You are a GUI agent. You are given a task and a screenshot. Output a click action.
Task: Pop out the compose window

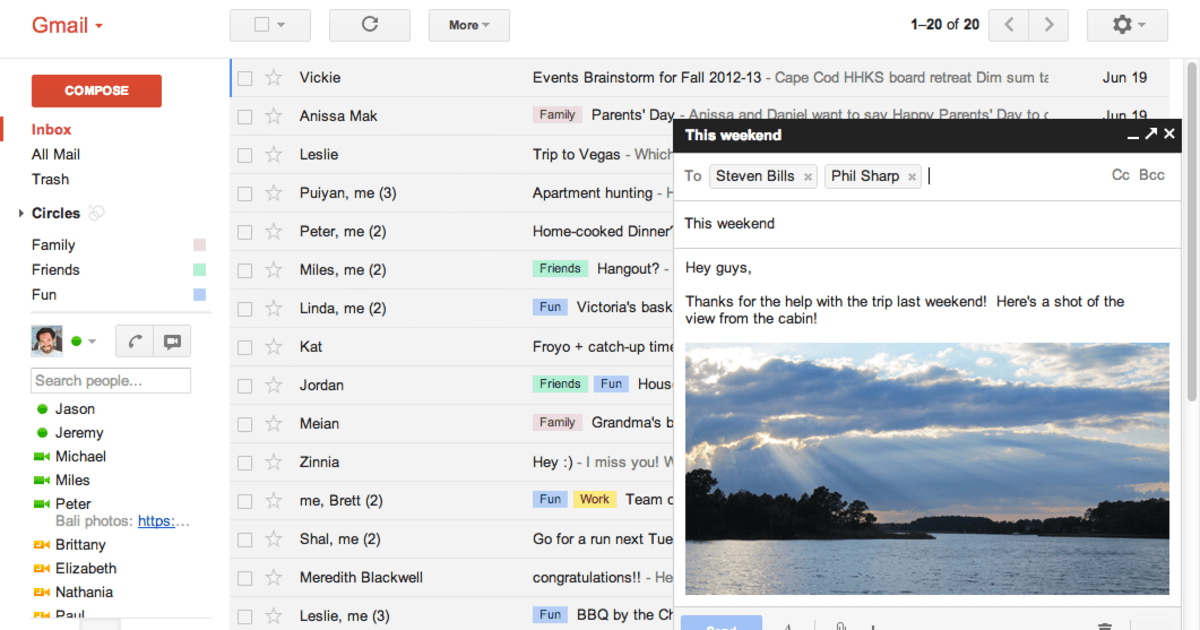(x=1151, y=134)
